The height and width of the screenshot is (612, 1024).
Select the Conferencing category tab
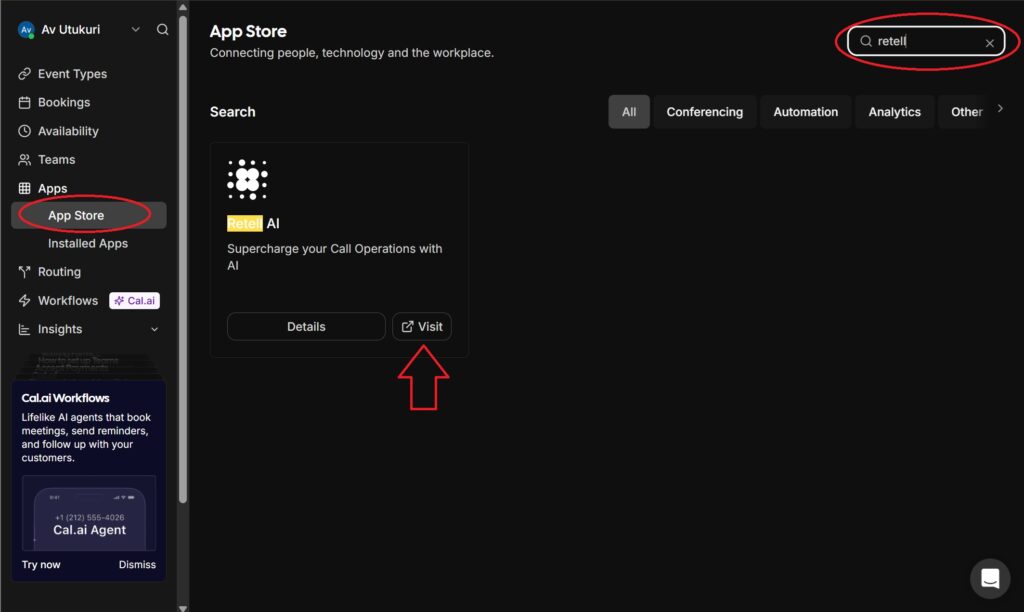click(x=704, y=112)
